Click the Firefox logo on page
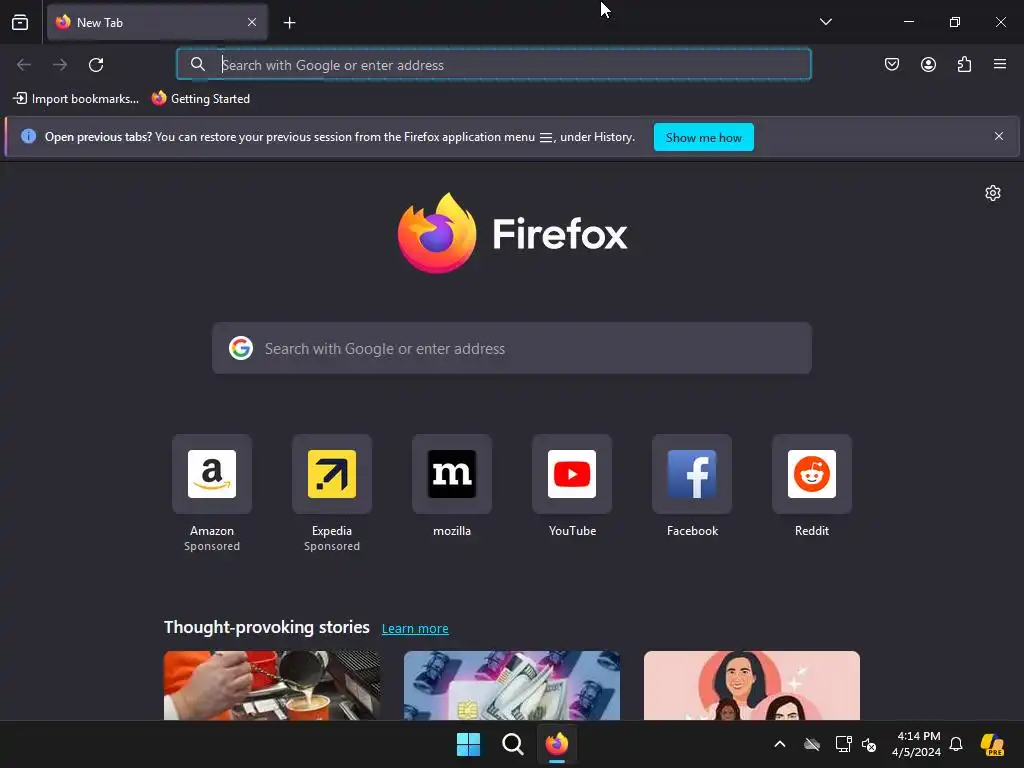The image size is (1024, 768). click(x=513, y=233)
